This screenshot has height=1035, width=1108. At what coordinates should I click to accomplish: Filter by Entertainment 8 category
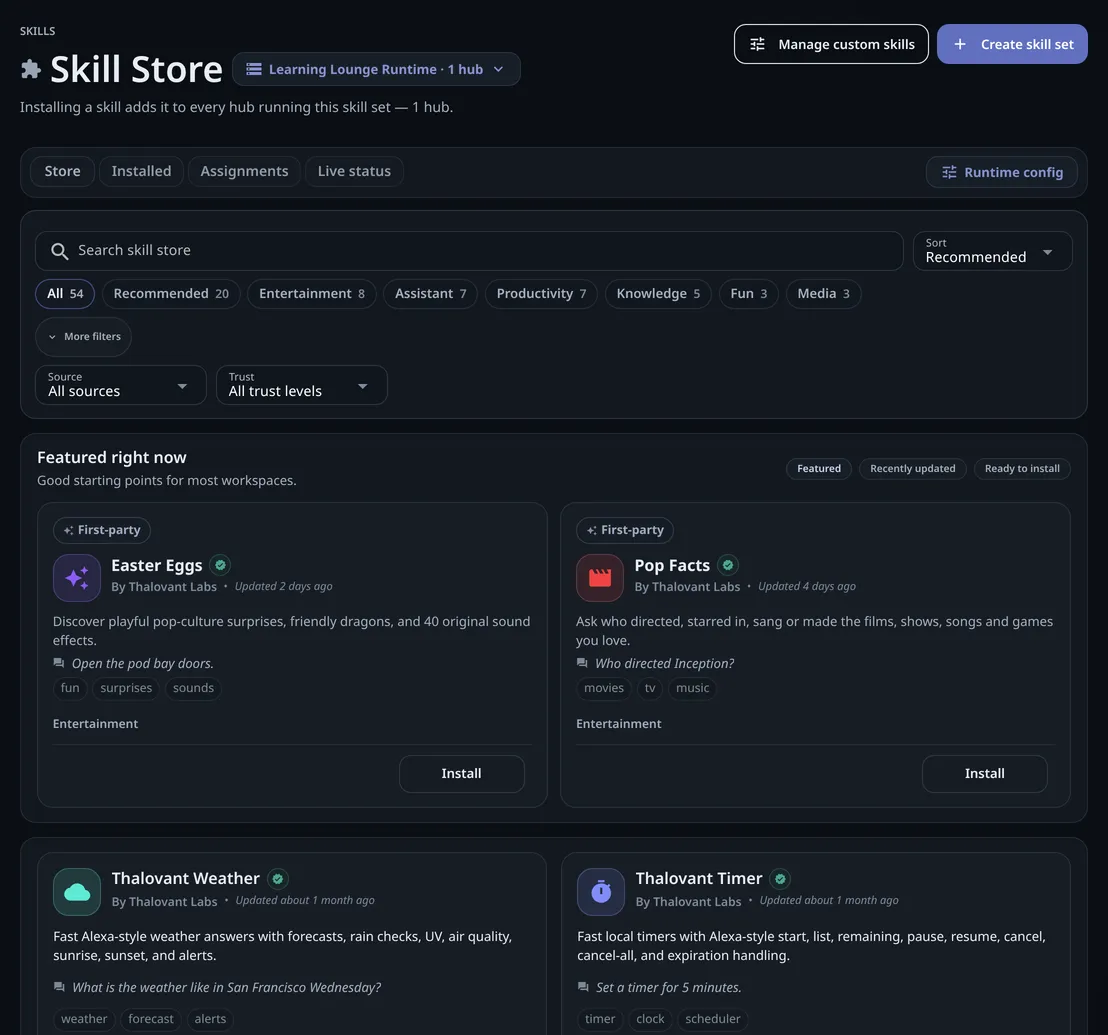click(x=312, y=294)
